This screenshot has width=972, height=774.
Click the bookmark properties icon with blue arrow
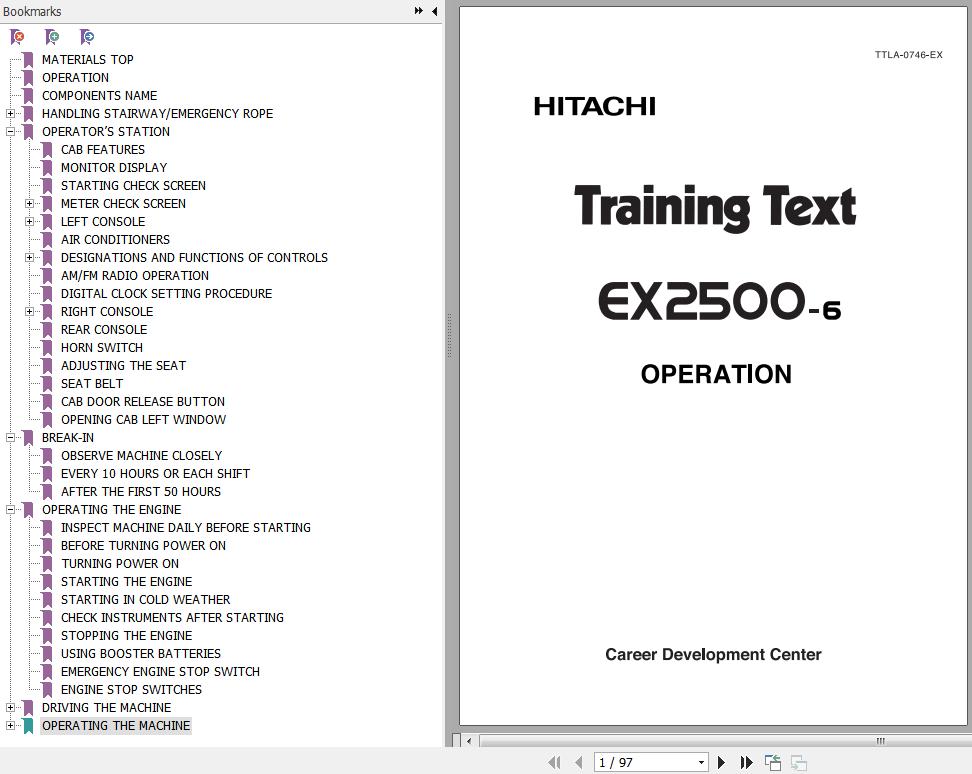[87, 37]
